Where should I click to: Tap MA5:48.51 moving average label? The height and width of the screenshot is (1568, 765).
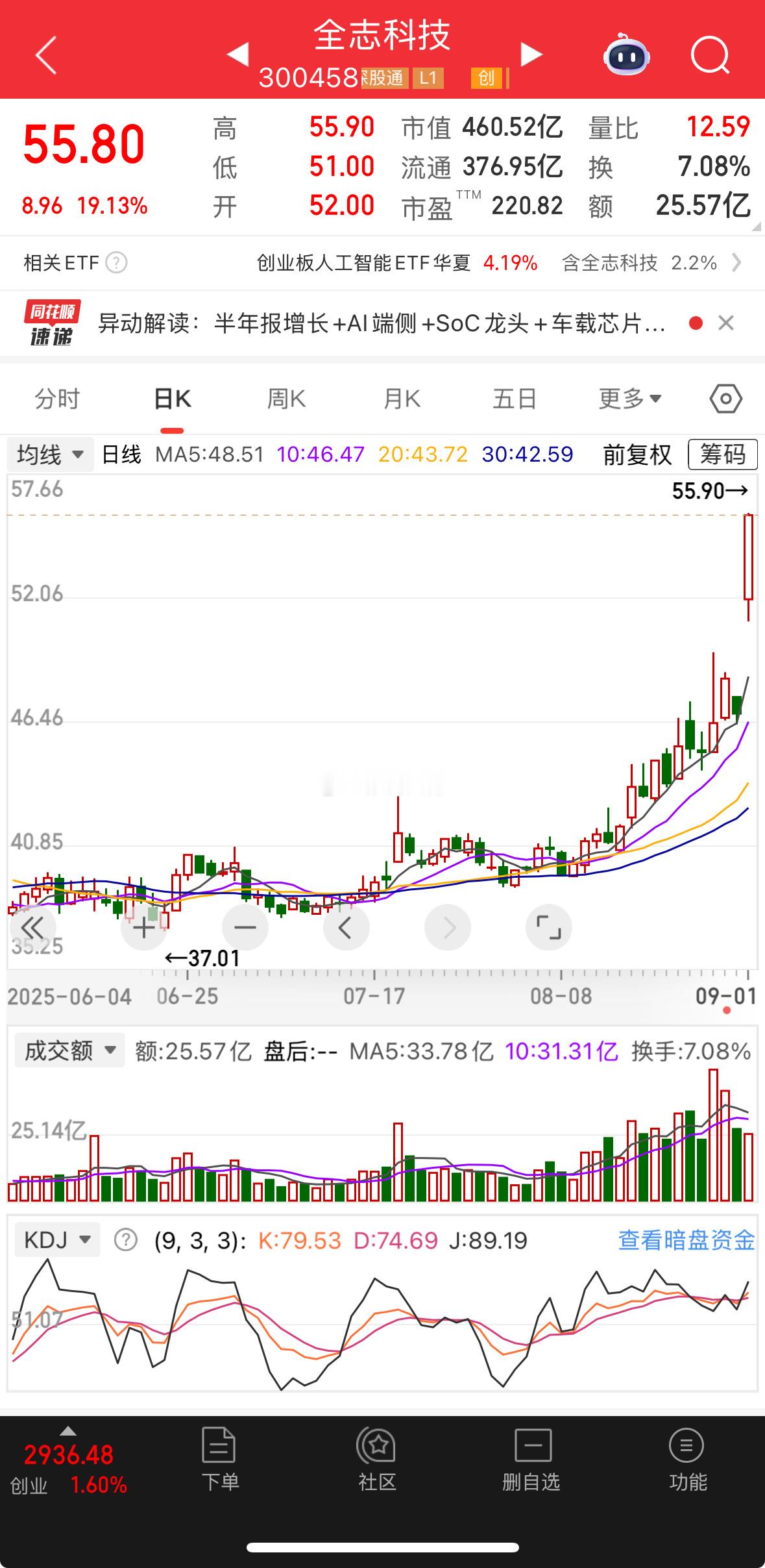click(210, 454)
